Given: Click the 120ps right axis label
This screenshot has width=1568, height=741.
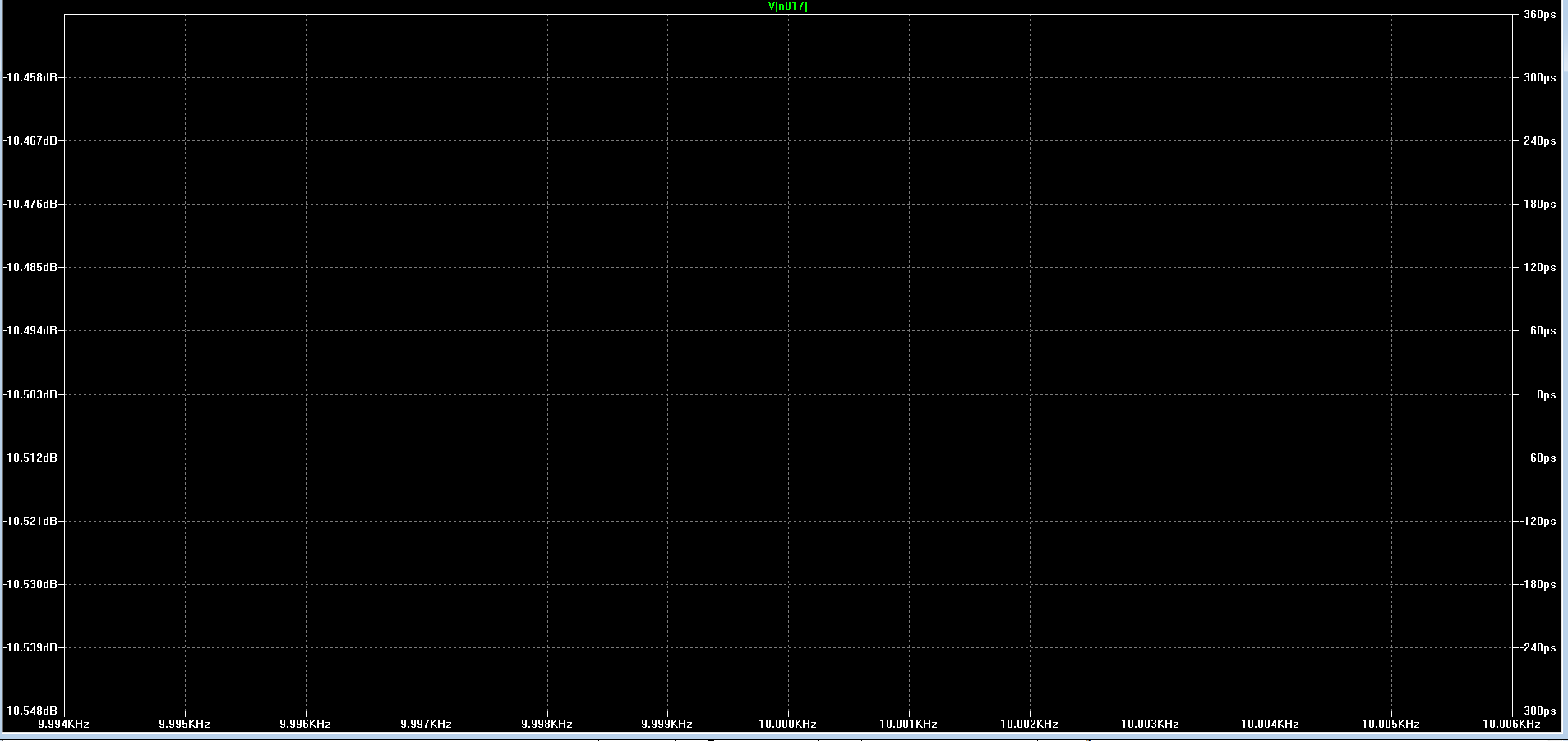Looking at the screenshot, I should coord(1540,267).
